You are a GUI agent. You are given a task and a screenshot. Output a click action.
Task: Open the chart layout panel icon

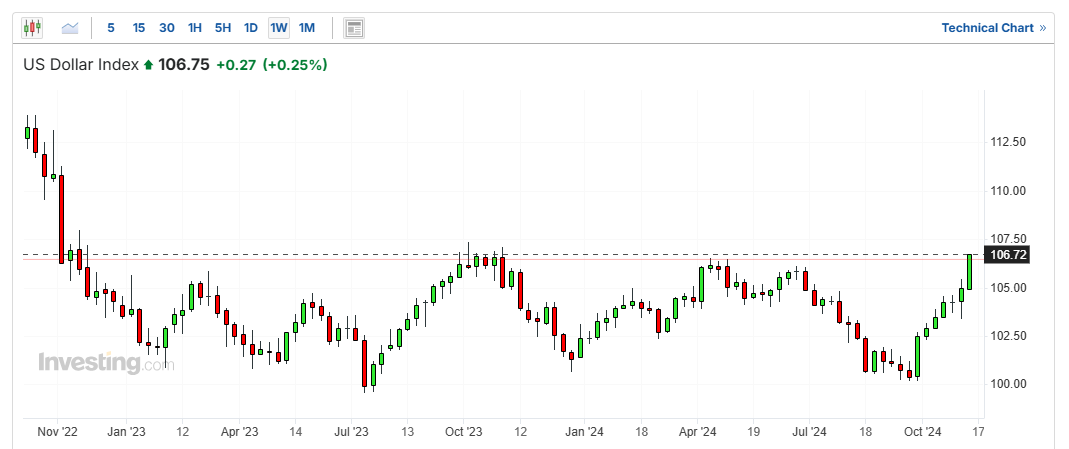[x=354, y=28]
